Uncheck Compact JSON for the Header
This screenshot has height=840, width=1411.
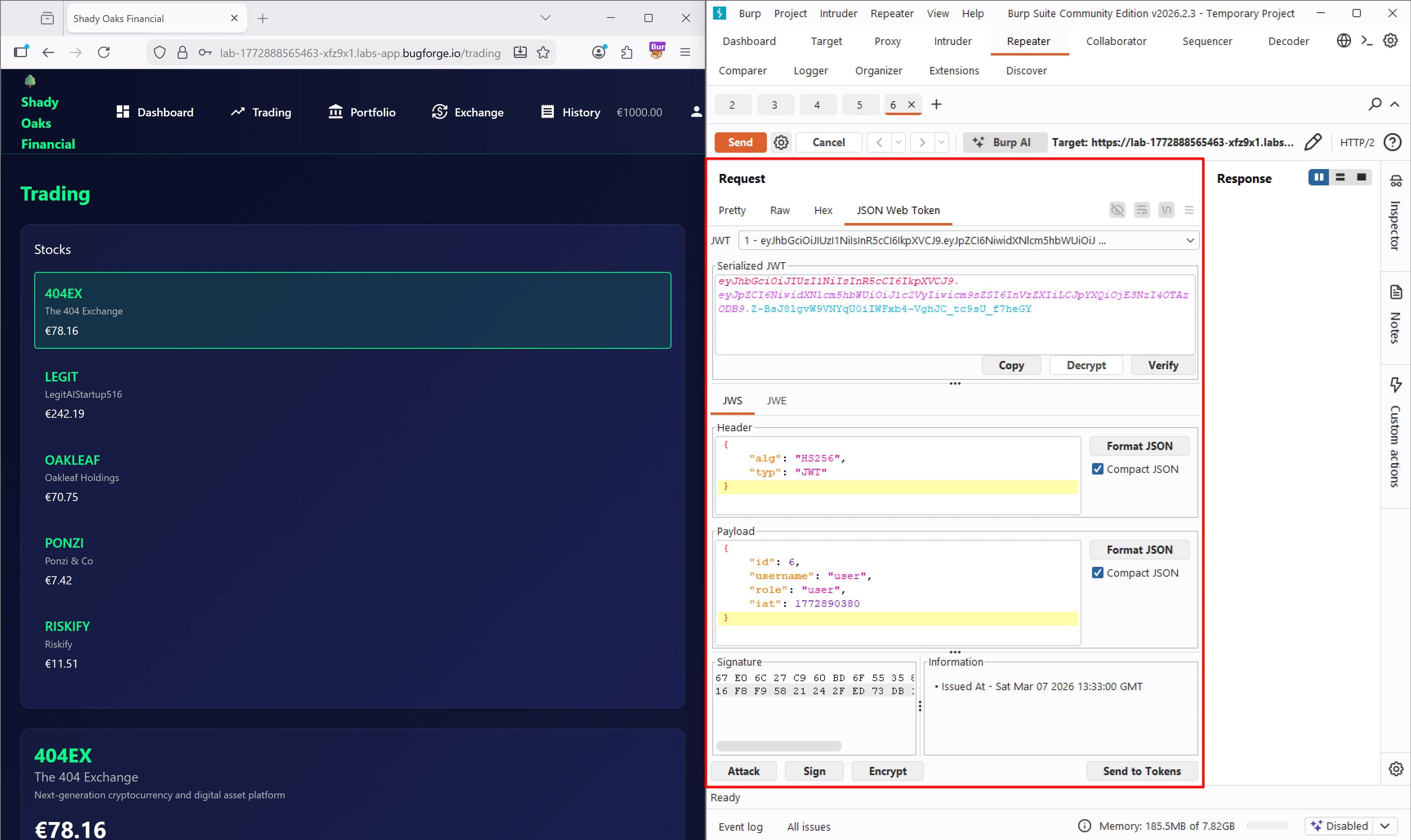click(x=1097, y=469)
